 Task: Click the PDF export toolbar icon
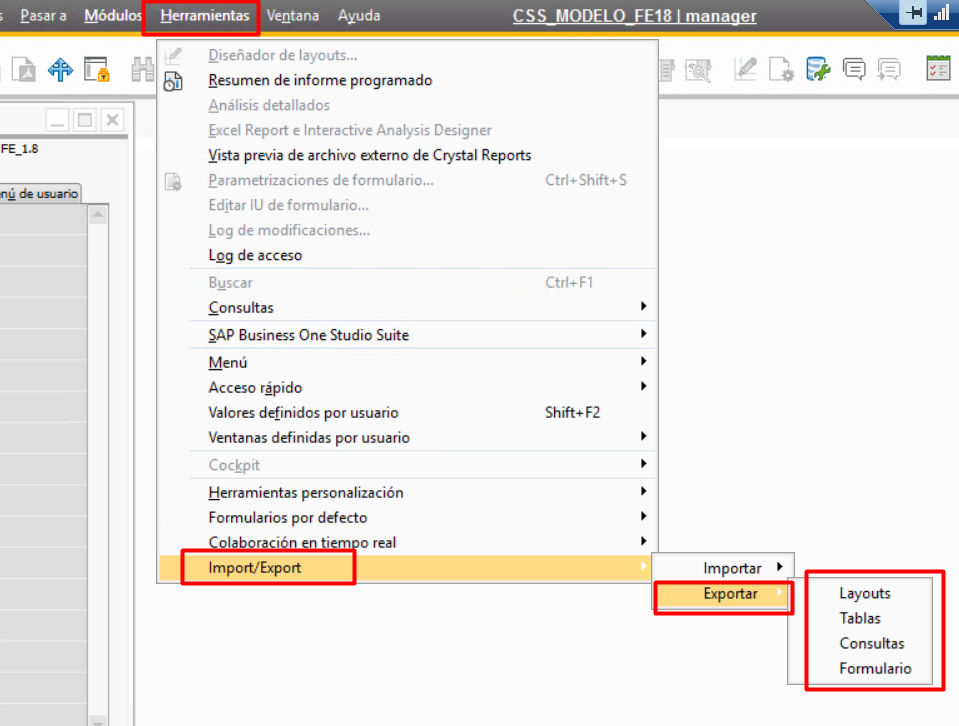click(26, 70)
